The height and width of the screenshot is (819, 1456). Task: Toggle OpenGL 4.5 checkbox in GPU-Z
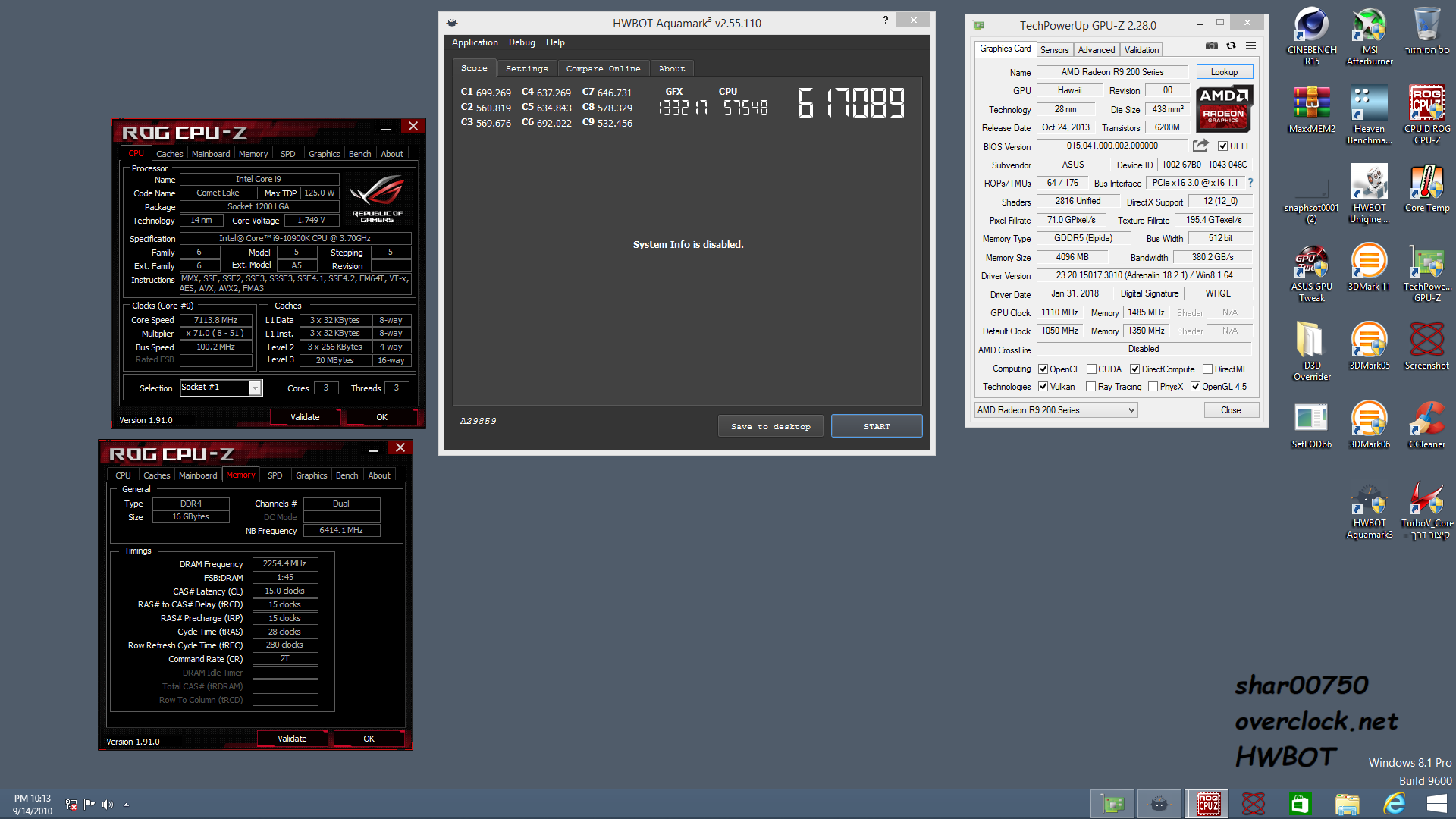[x=1195, y=387]
